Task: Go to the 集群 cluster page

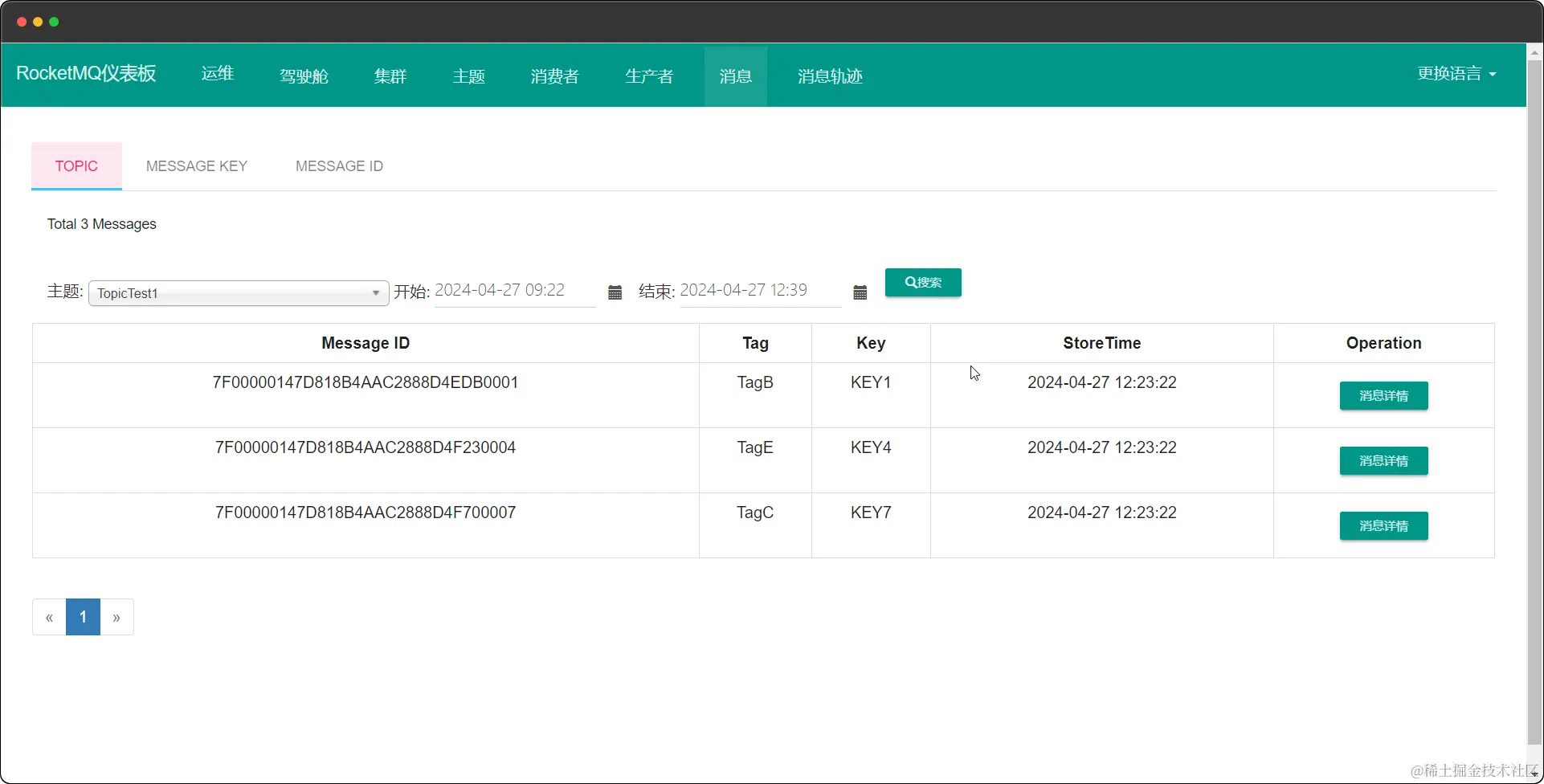Action: 390,76
